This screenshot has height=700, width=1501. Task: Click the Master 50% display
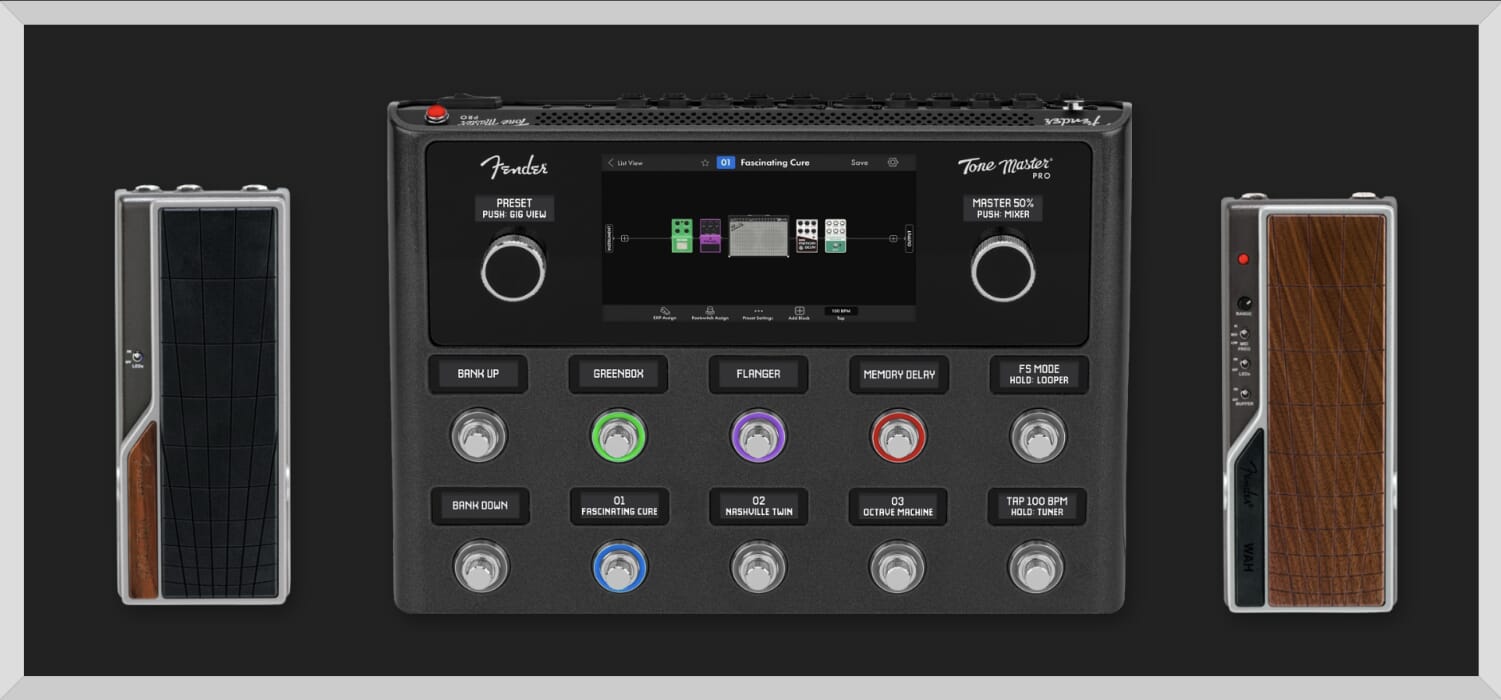[x=1003, y=208]
